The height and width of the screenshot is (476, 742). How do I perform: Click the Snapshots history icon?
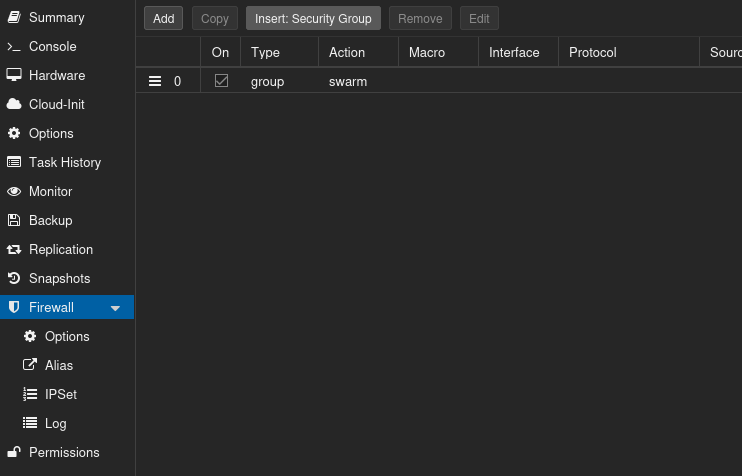tap(14, 279)
